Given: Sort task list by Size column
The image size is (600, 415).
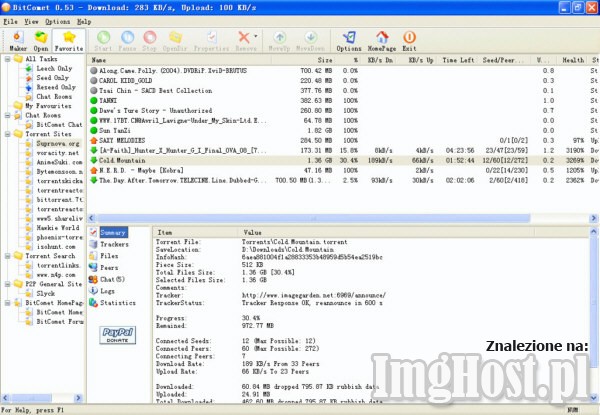Looking at the screenshot, I should point(303,60).
